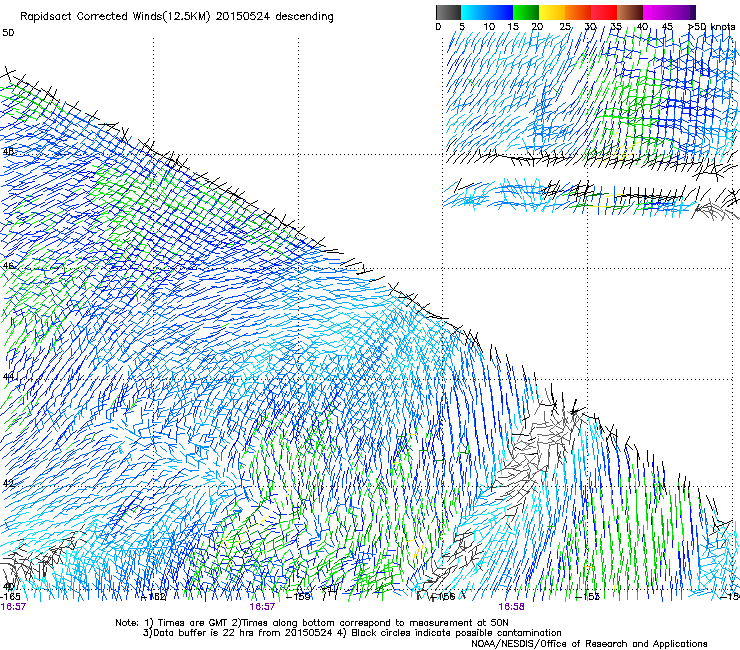740x650 pixels.
Task: Click the red 30-35 knots legend swatch
Action: coord(604,12)
